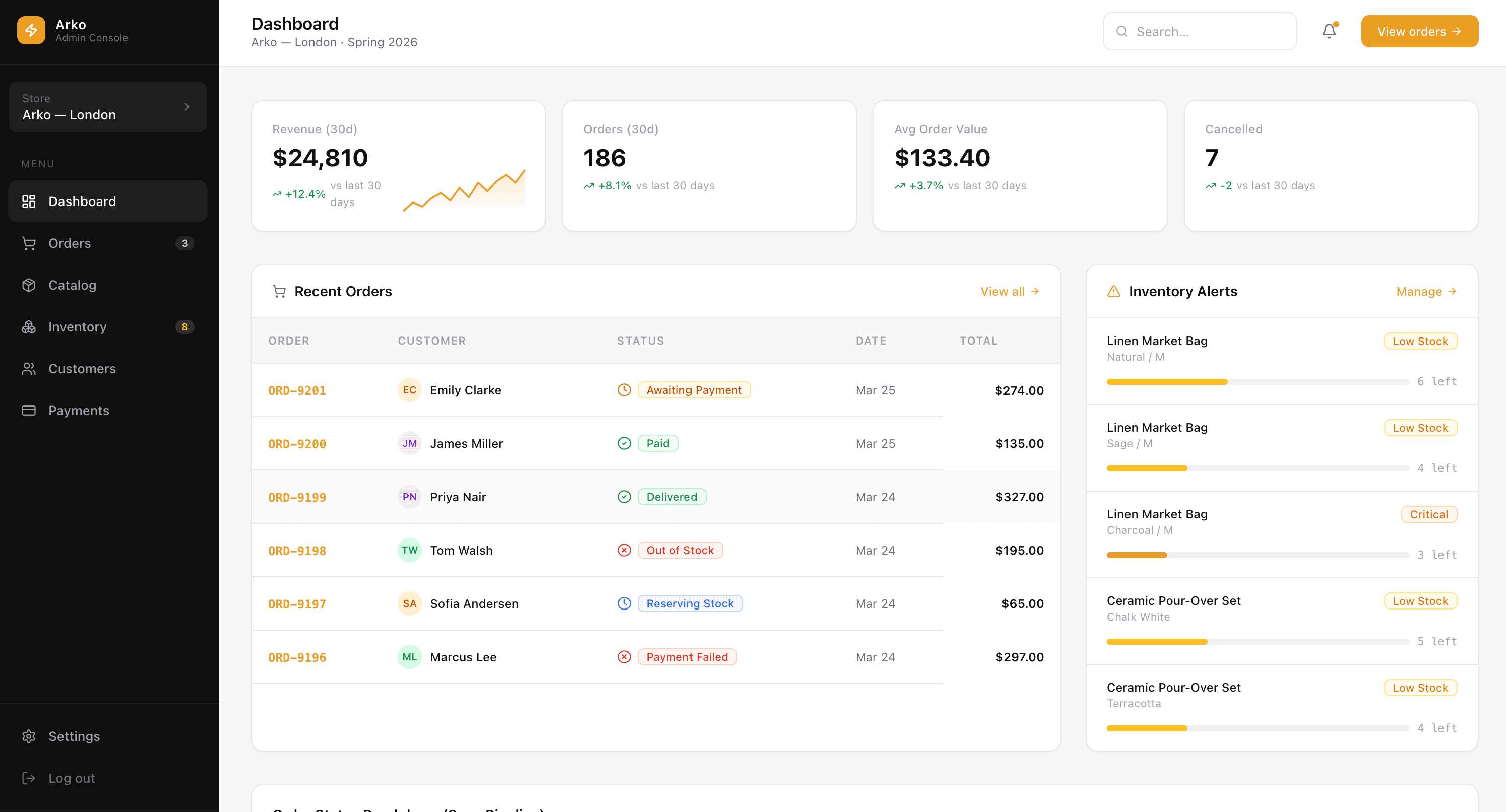This screenshot has width=1506, height=812.
Task: Select Orders in the navigation menu
Action: coord(69,243)
